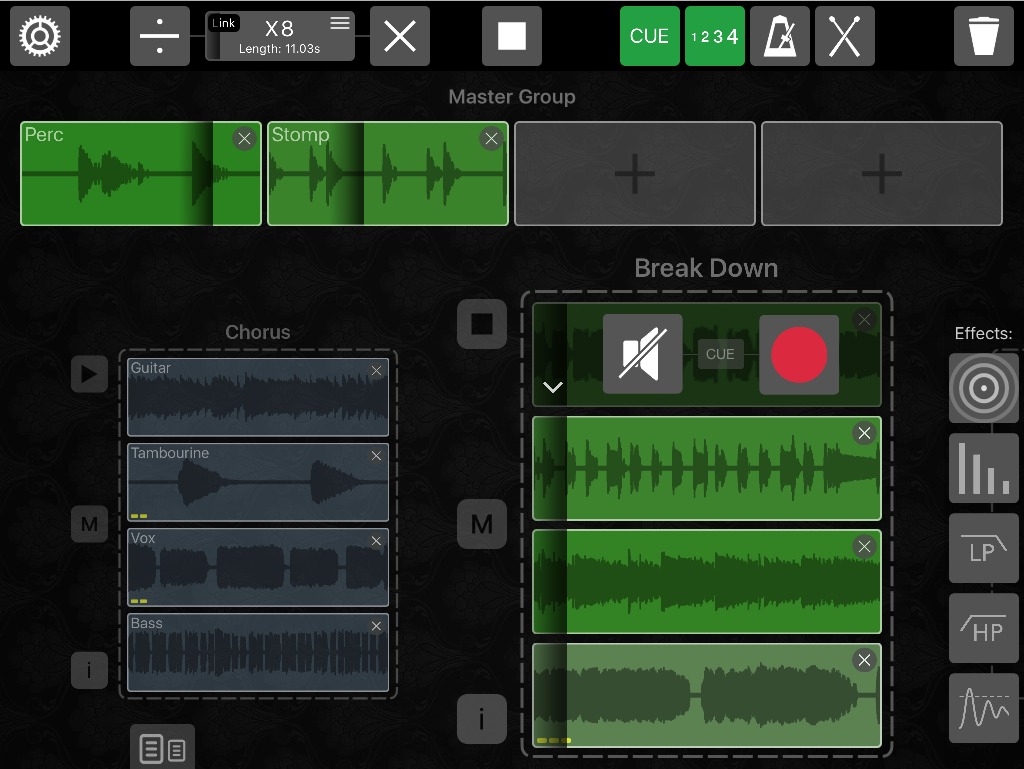Select the Bass loop

point(258,652)
